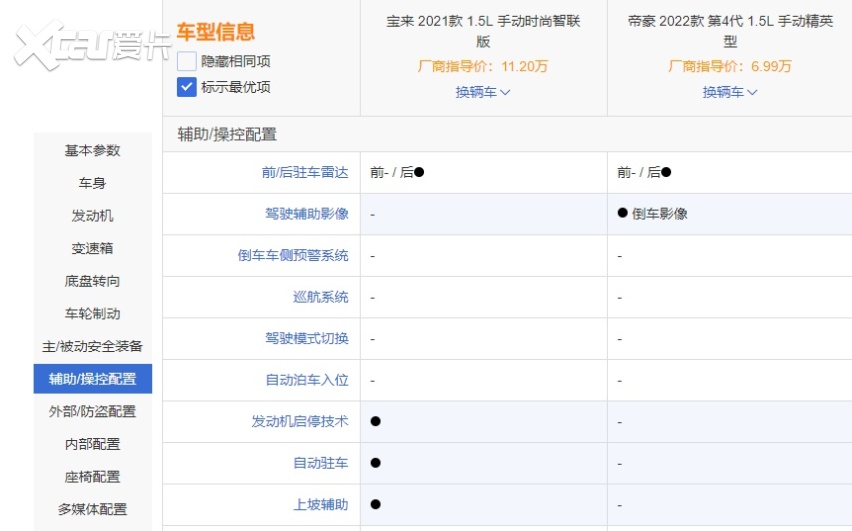The width and height of the screenshot is (852, 531).
Task: Open 换辆车 dropdown under 宝来 2021款
Action: (483, 92)
